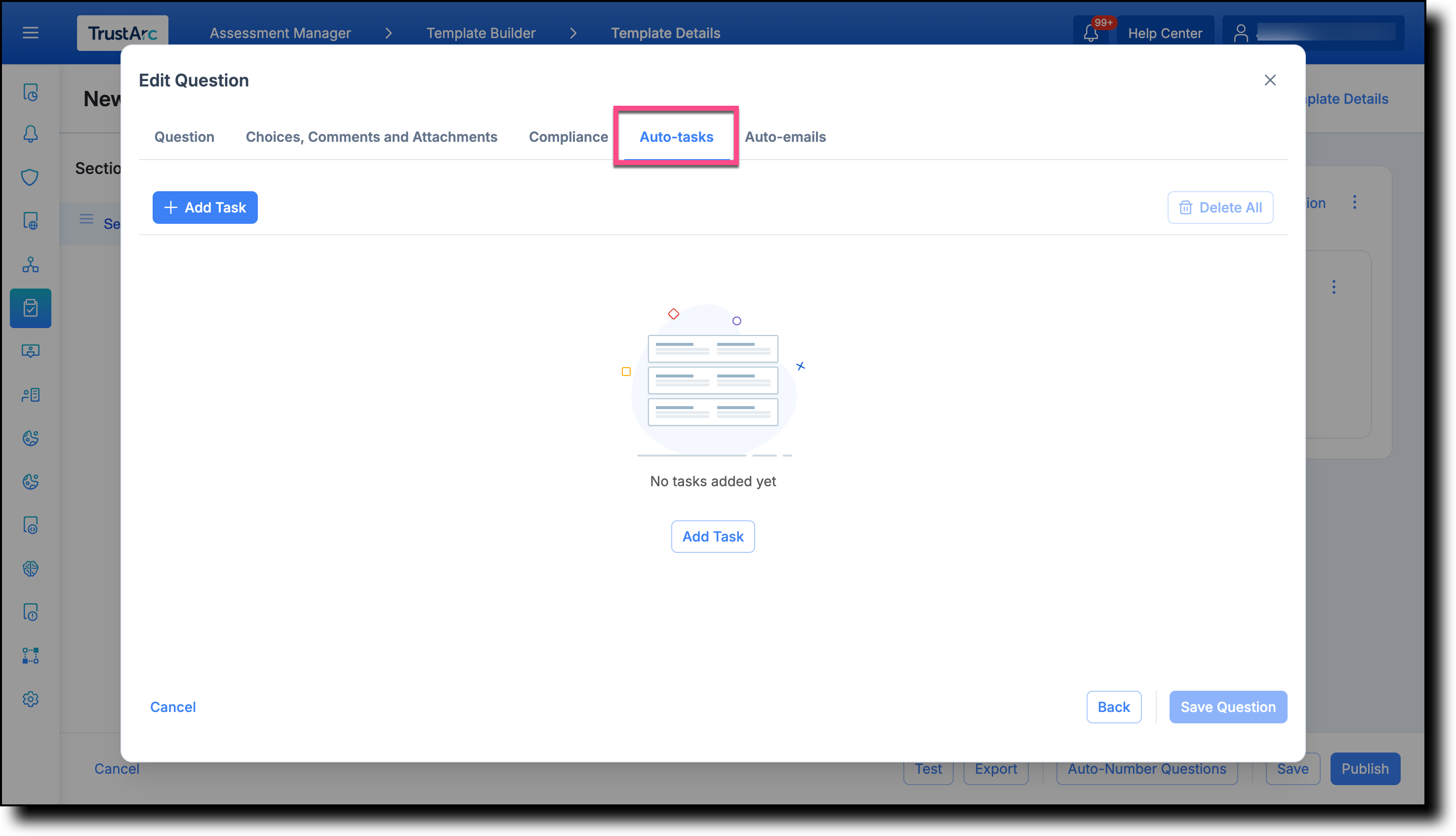Click Save Question button

[x=1228, y=707]
